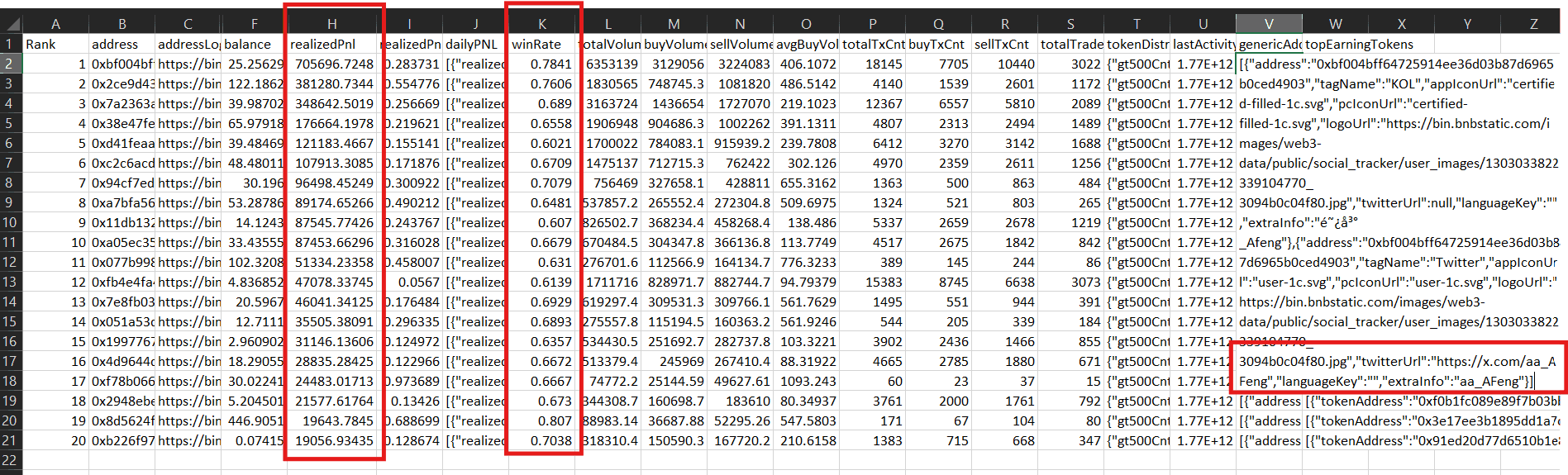Click the cell with value 19056.93435
This screenshot has height=475, width=1568.
[x=331, y=440]
